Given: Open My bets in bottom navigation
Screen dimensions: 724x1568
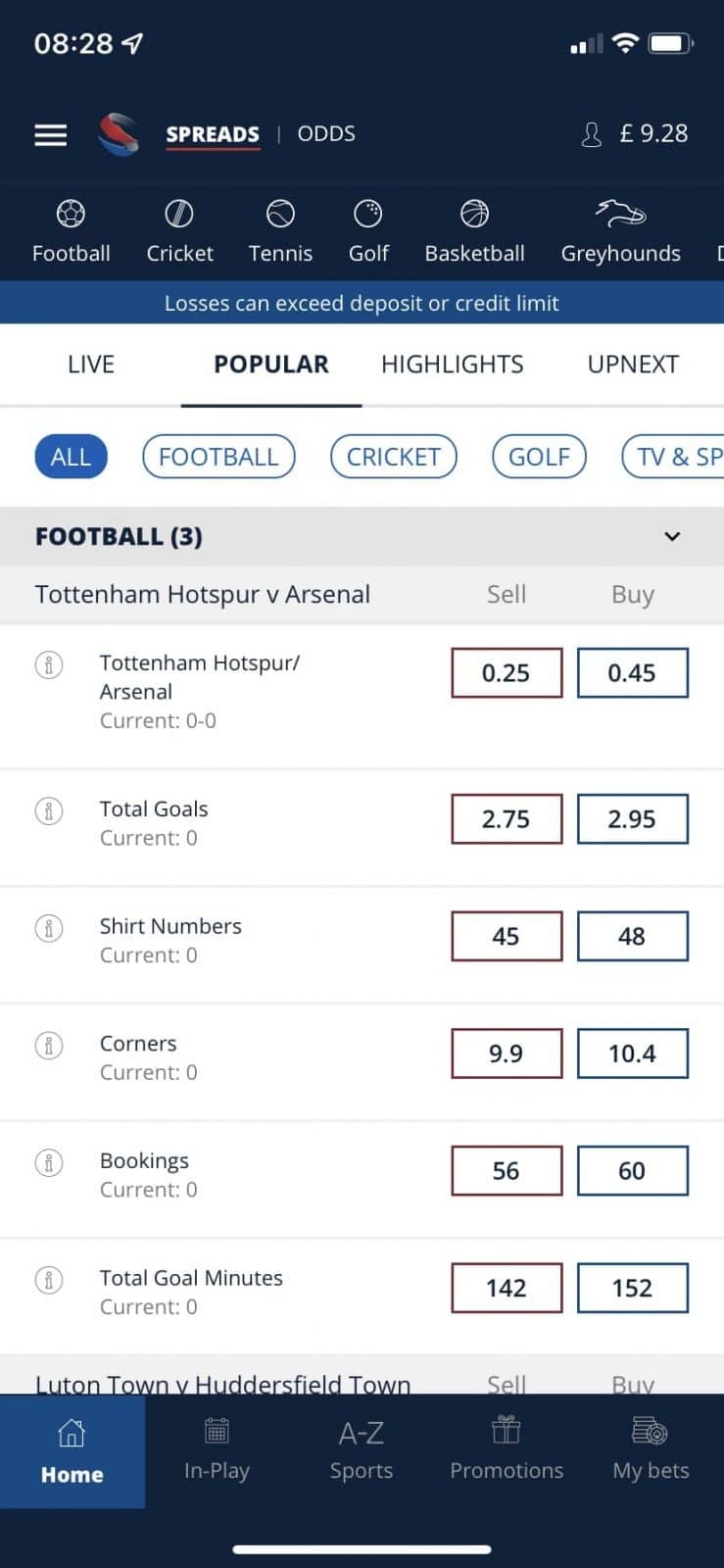Looking at the screenshot, I should click(x=651, y=1450).
